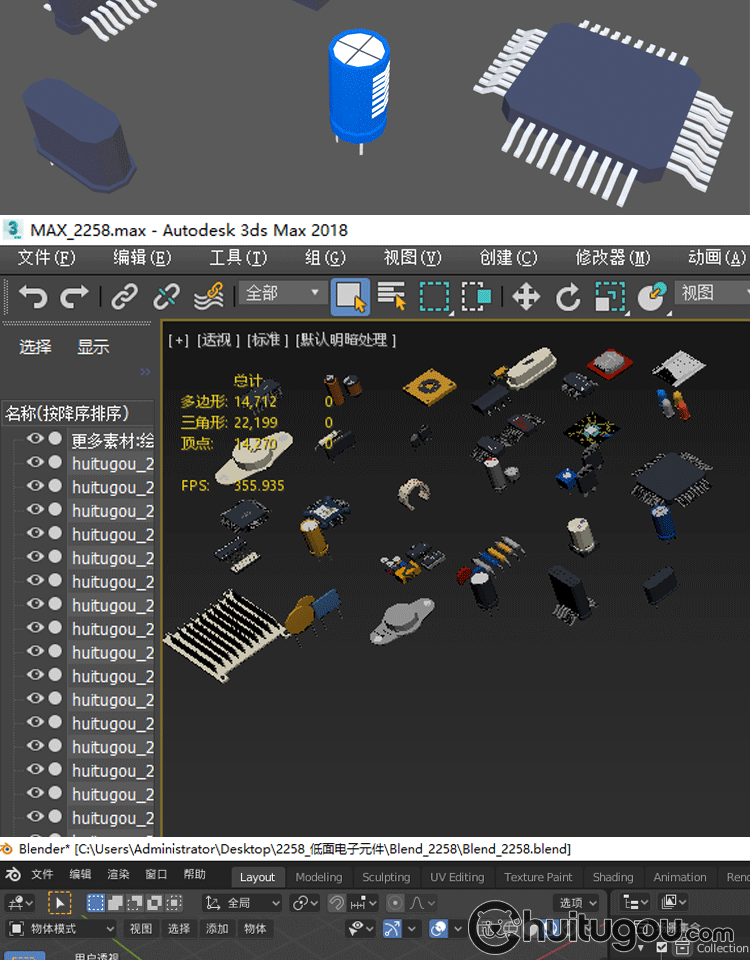The width and height of the screenshot is (750, 960).
Task: Click the Bind to Space Warp icon
Action: [208, 297]
